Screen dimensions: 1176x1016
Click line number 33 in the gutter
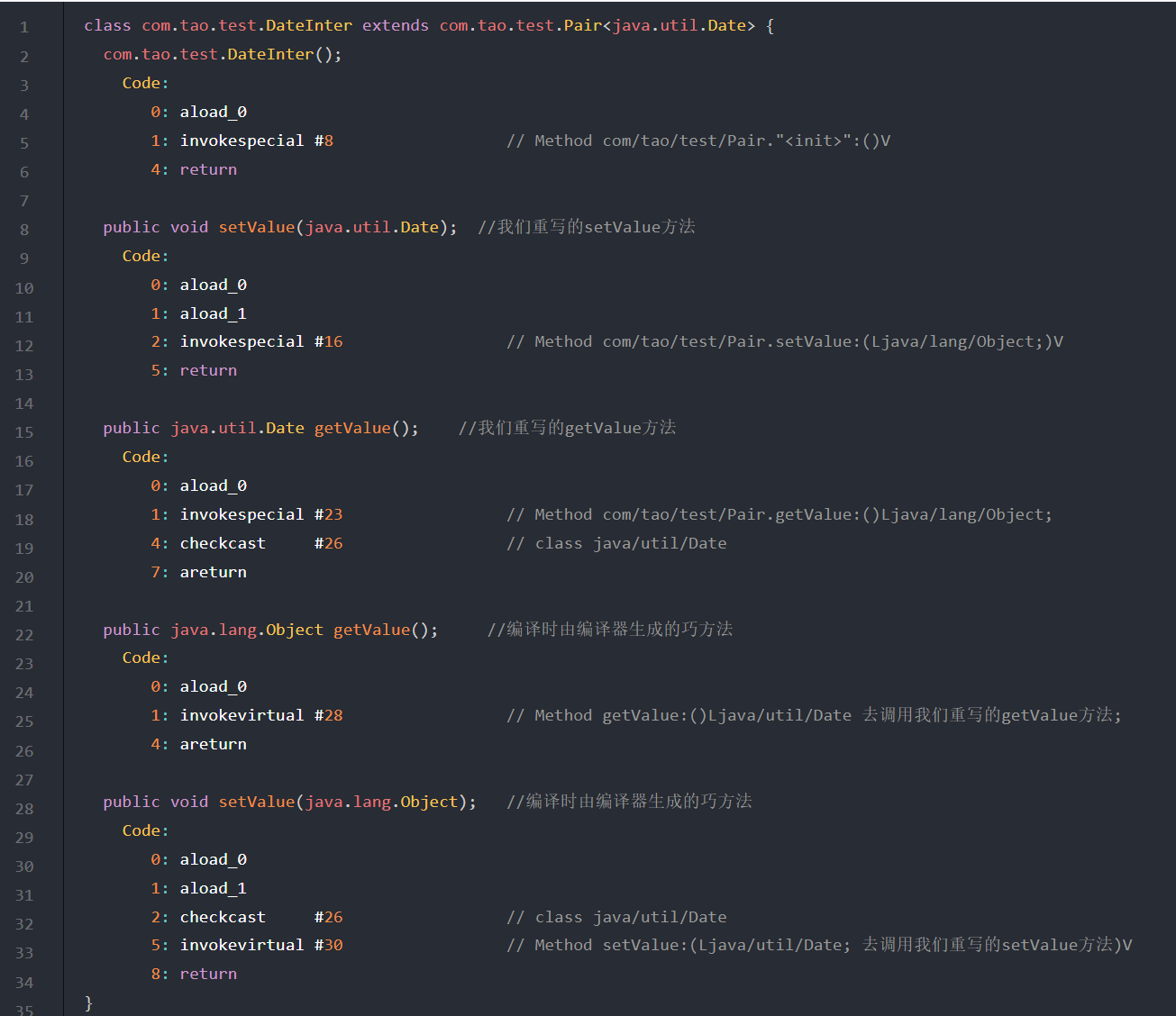pos(24,953)
